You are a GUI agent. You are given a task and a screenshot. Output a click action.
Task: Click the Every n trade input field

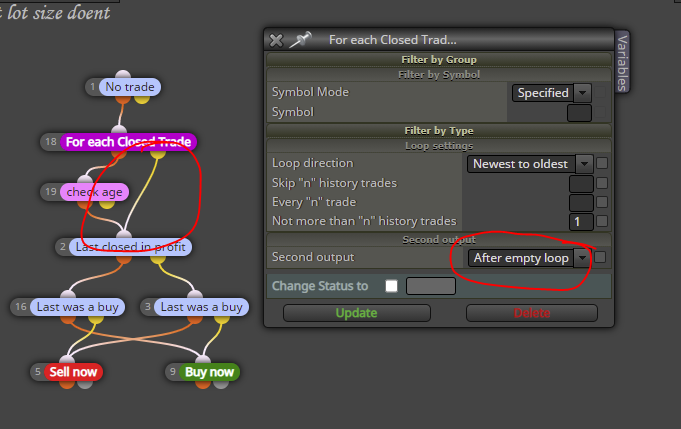click(581, 203)
